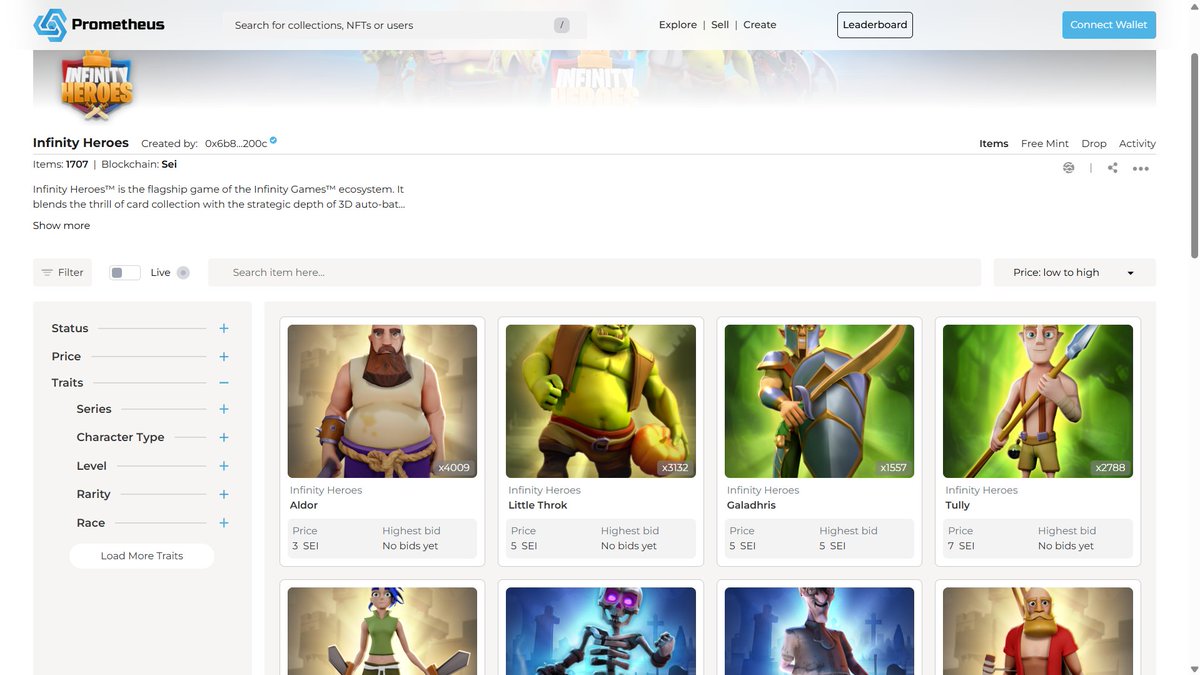Click the slash shortcut key icon in search bar
1200x675 pixels.
click(x=562, y=25)
